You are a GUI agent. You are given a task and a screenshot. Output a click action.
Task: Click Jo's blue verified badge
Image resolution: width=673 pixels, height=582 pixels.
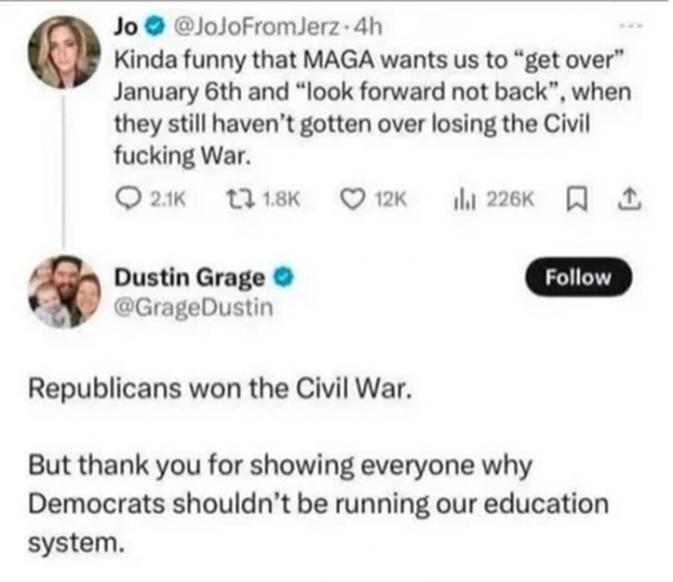coord(156,27)
